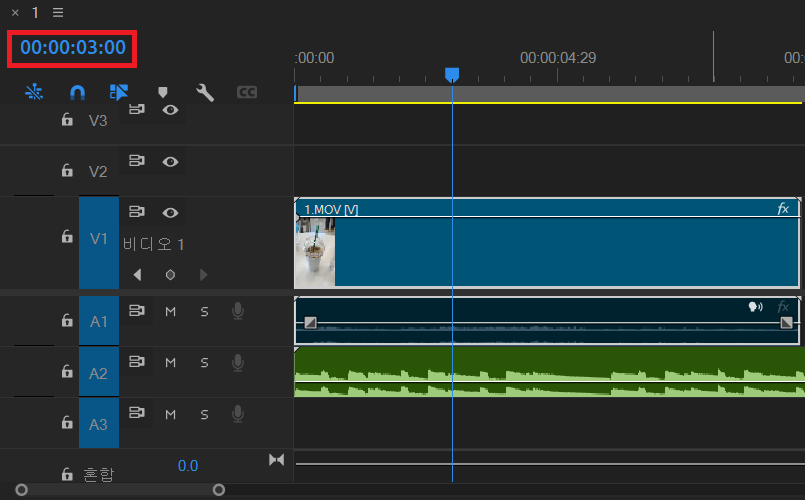The image size is (805, 500).
Task: Click ruler at 00:00:04:29 timecode
Action: tap(558, 58)
